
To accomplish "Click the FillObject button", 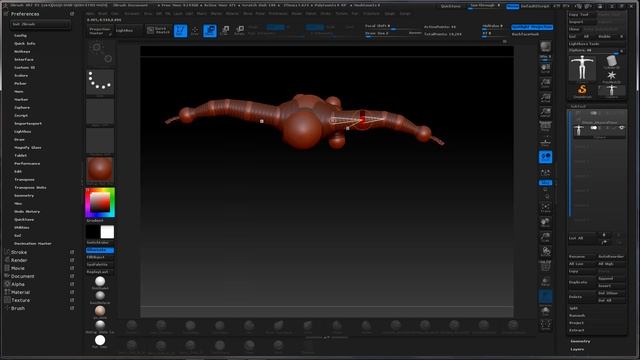I will tap(100, 257).
